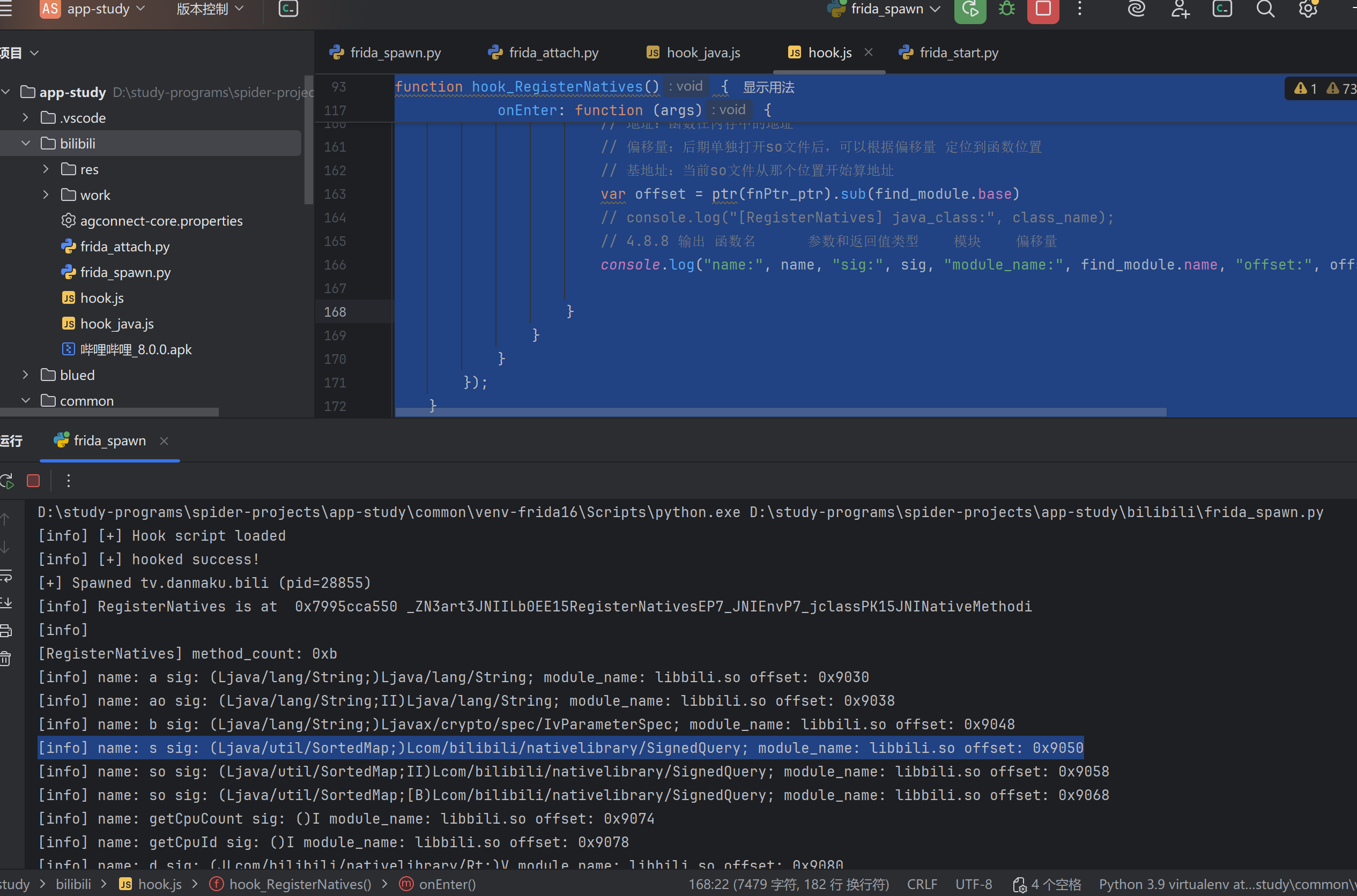Select hook_java.js in the project tree
Viewport: 1357px width, 896px height.
click(107, 324)
